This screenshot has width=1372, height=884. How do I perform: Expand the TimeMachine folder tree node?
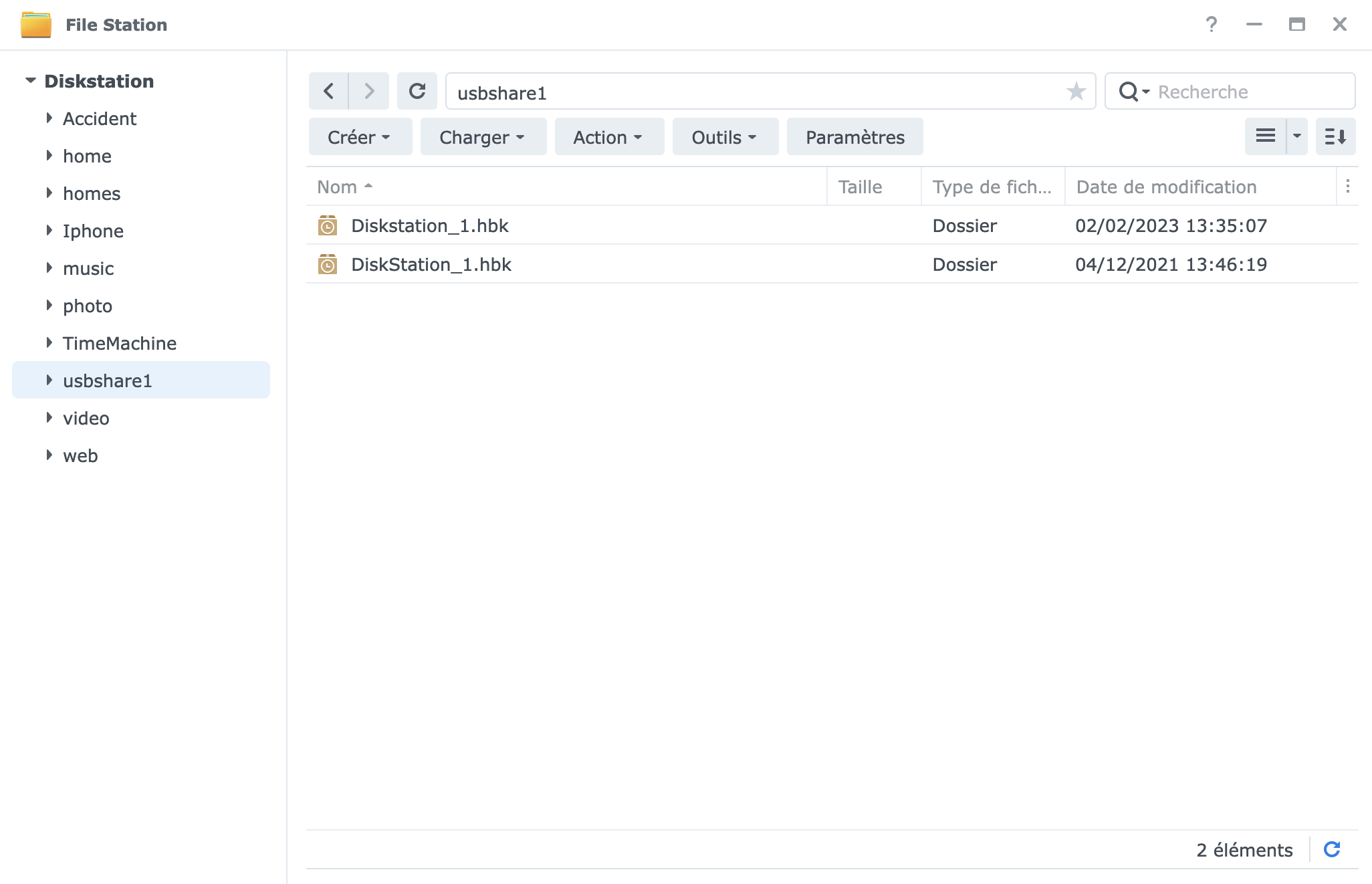49,343
